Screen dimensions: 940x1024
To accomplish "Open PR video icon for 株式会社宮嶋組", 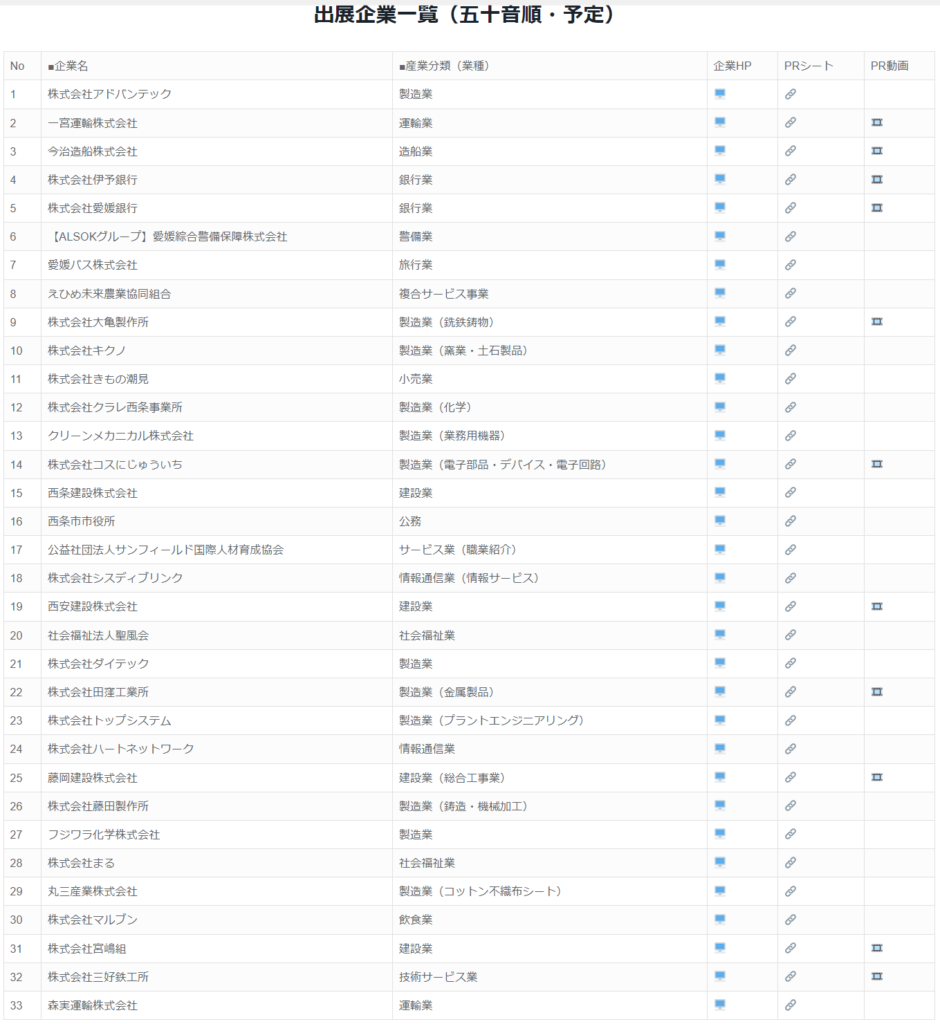I will pyautogui.click(x=877, y=948).
